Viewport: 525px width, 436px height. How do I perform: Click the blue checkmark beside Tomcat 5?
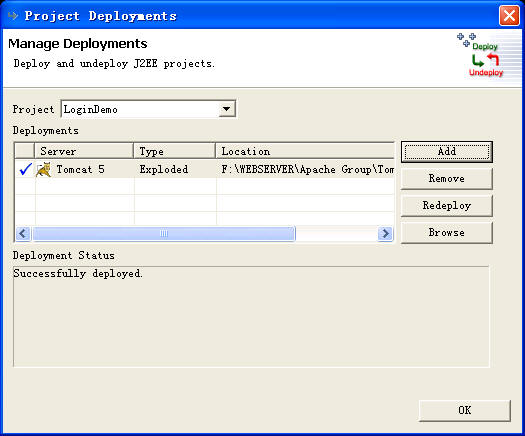(x=25, y=169)
